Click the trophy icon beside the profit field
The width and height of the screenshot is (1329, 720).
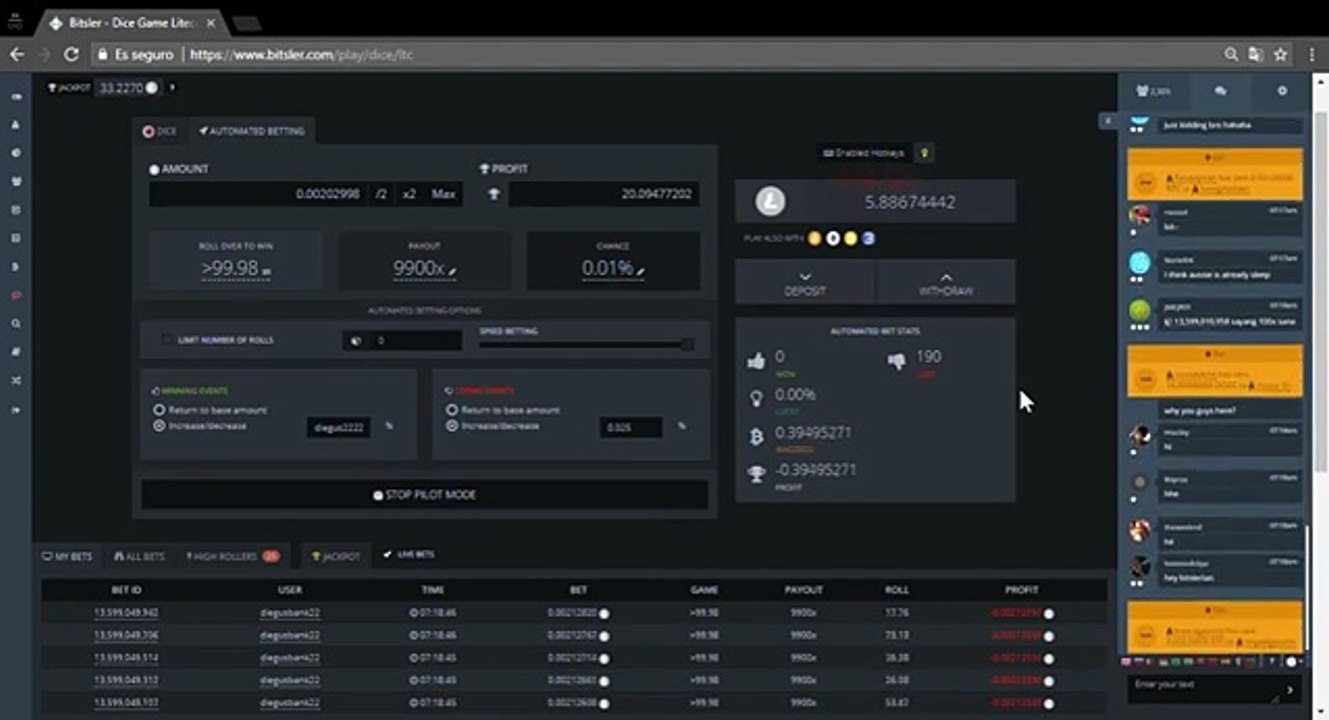click(493, 194)
